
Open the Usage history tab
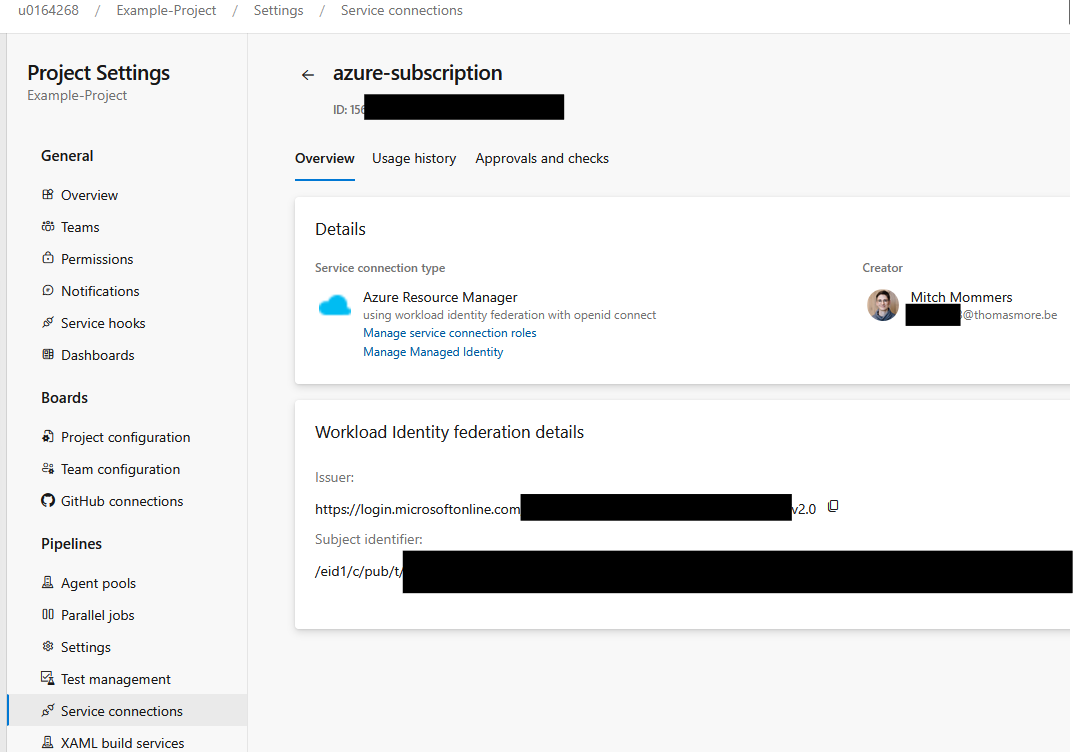[x=414, y=159]
